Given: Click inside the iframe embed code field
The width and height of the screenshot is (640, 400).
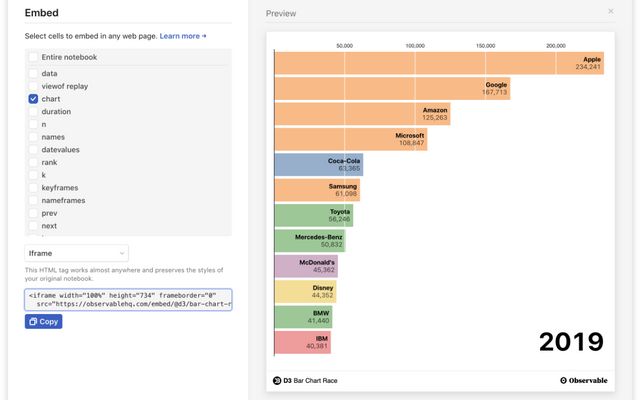Looking at the screenshot, I should pos(128,300).
